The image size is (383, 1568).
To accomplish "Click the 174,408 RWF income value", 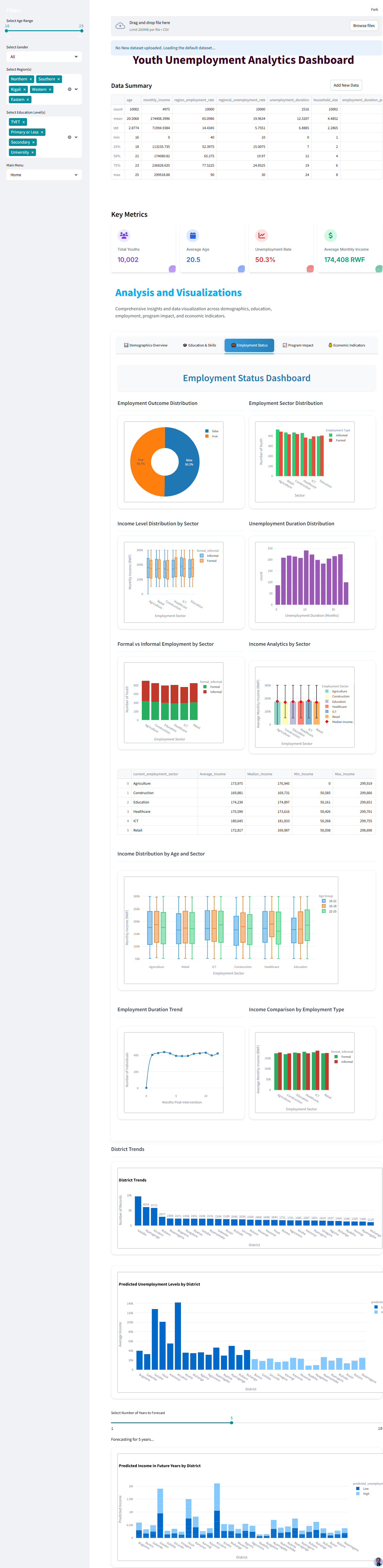I will (345, 259).
